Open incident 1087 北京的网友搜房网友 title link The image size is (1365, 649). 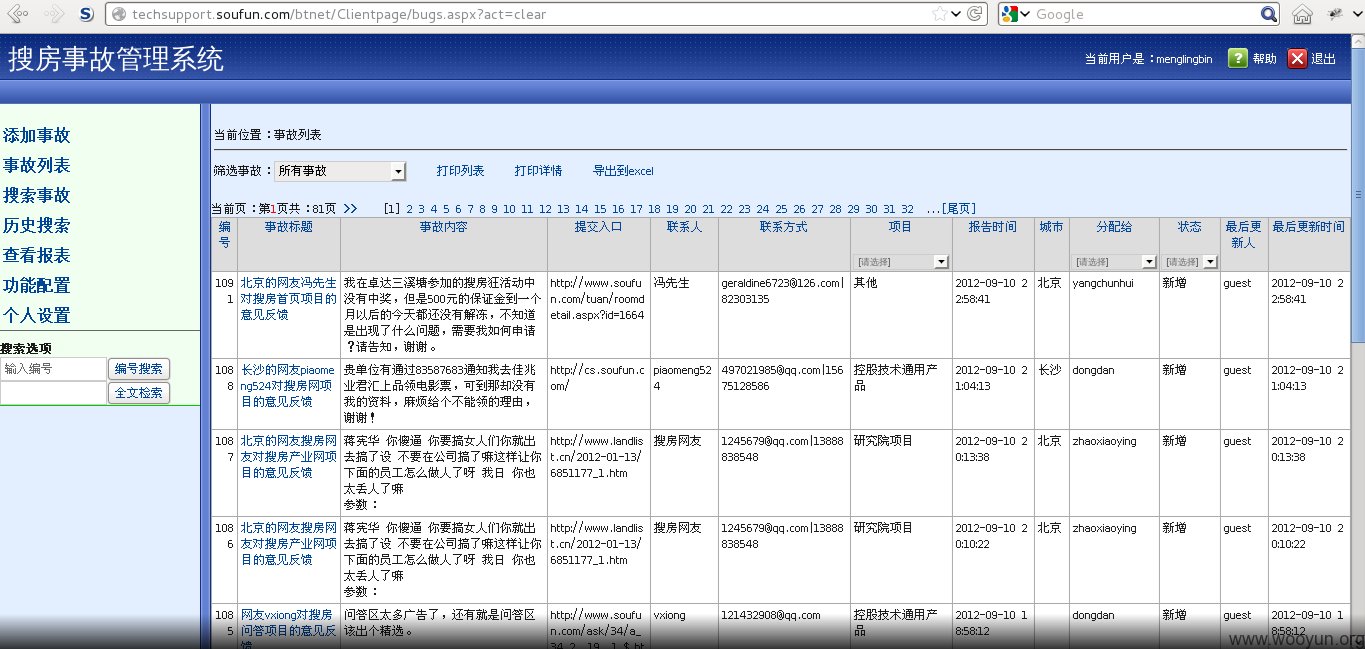pos(288,456)
